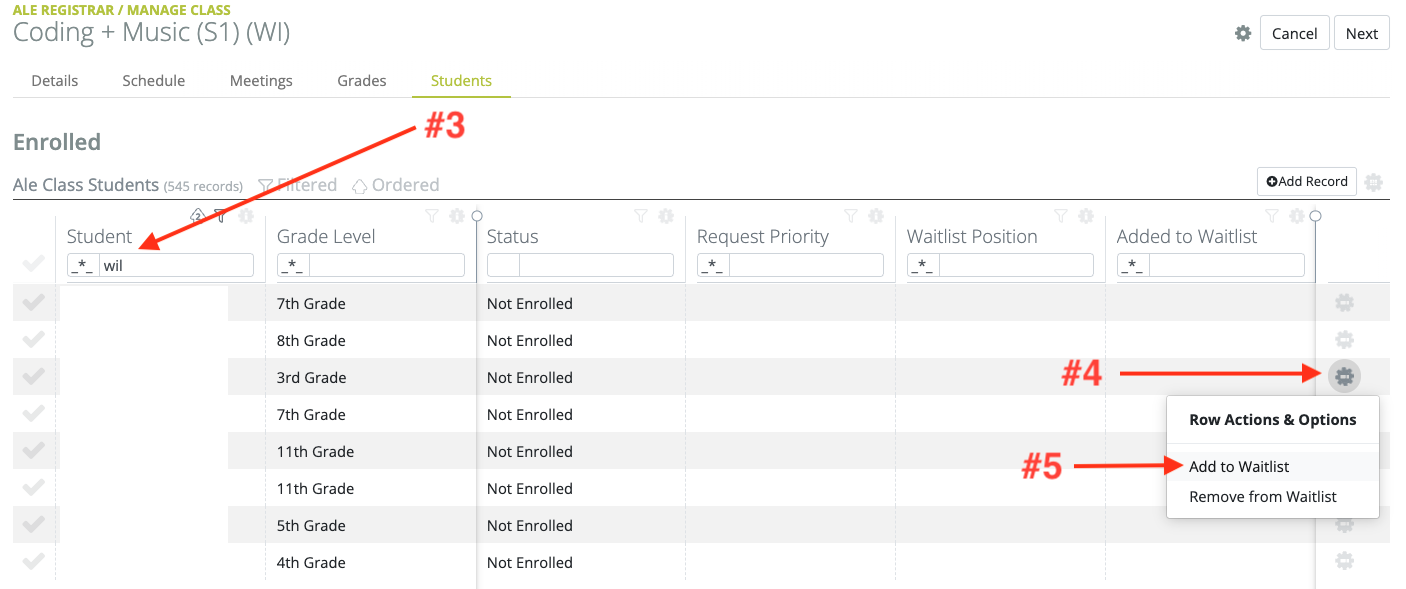Click the filter funnel on Waitlist Position column
The width and height of the screenshot is (1406, 589).
tap(1060, 215)
